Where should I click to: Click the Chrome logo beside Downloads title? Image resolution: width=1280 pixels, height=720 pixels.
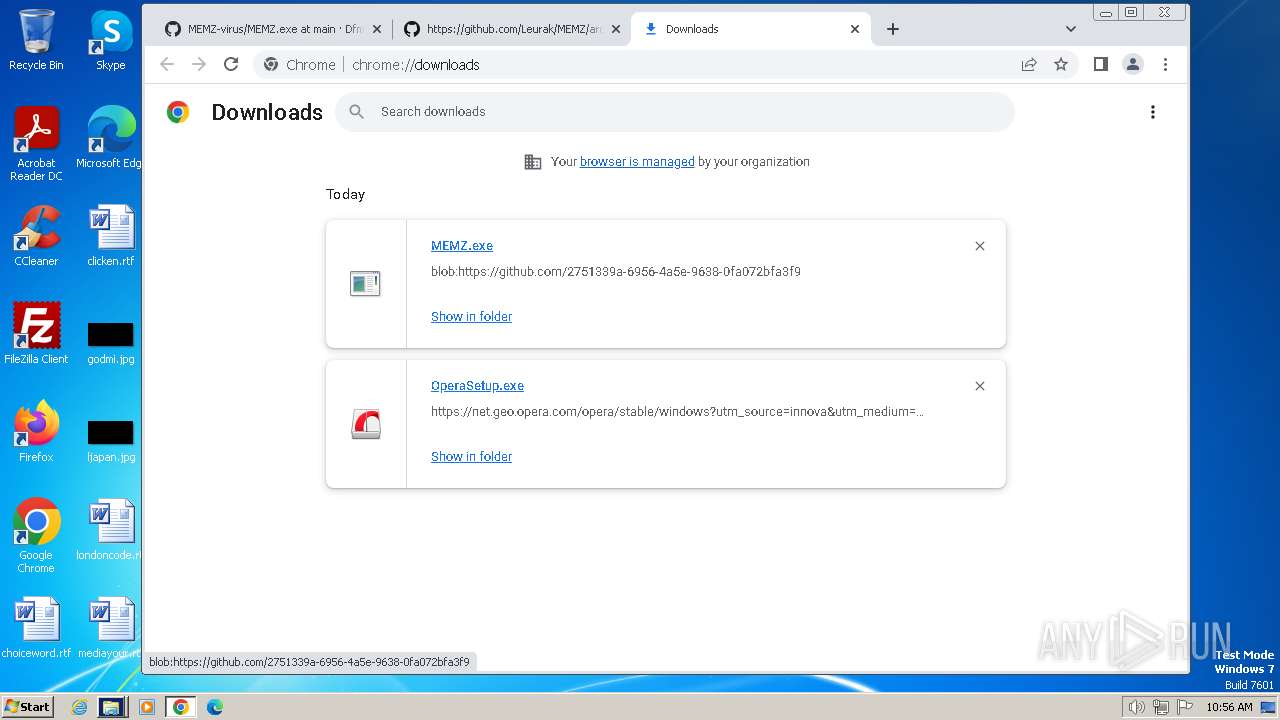tap(178, 112)
